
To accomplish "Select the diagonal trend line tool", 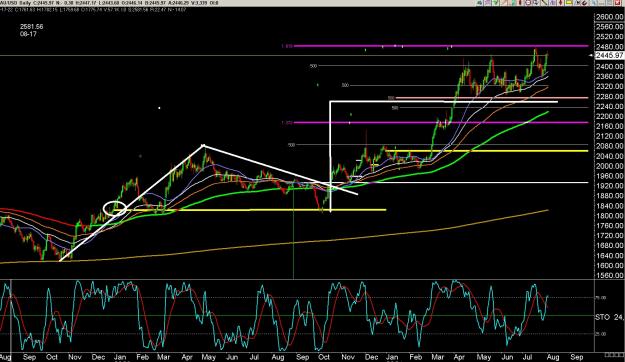I will click(x=544, y=3).
